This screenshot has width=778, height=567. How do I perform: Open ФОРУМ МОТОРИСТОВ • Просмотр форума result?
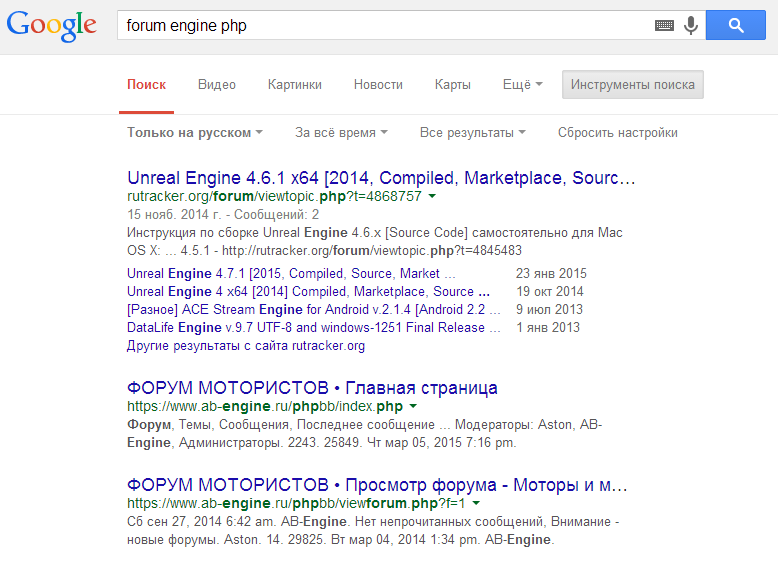pos(377,485)
